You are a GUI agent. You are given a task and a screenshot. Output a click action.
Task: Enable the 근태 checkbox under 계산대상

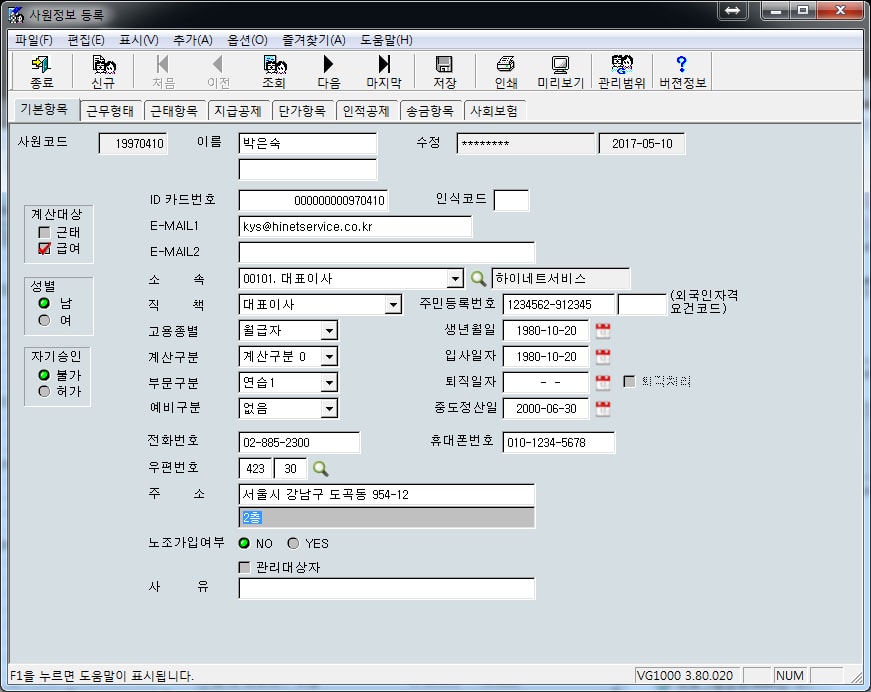(x=44, y=233)
